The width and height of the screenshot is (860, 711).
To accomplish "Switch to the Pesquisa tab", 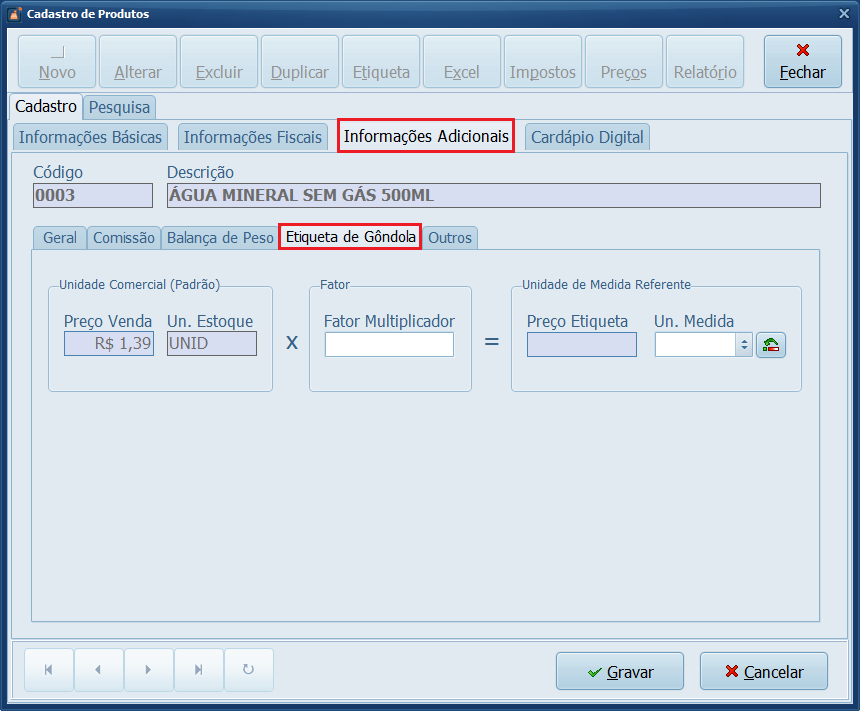I will pos(119,107).
